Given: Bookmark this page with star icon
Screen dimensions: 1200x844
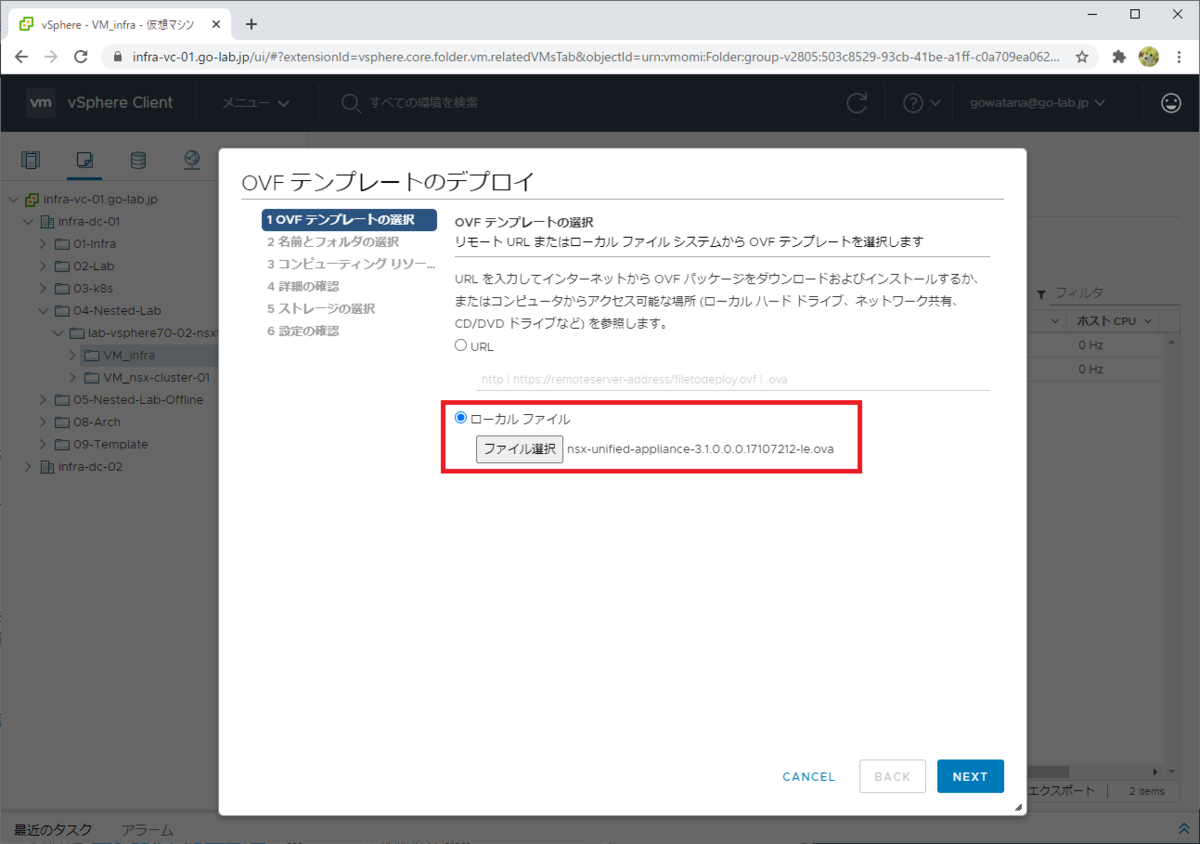Looking at the screenshot, I should click(1082, 57).
